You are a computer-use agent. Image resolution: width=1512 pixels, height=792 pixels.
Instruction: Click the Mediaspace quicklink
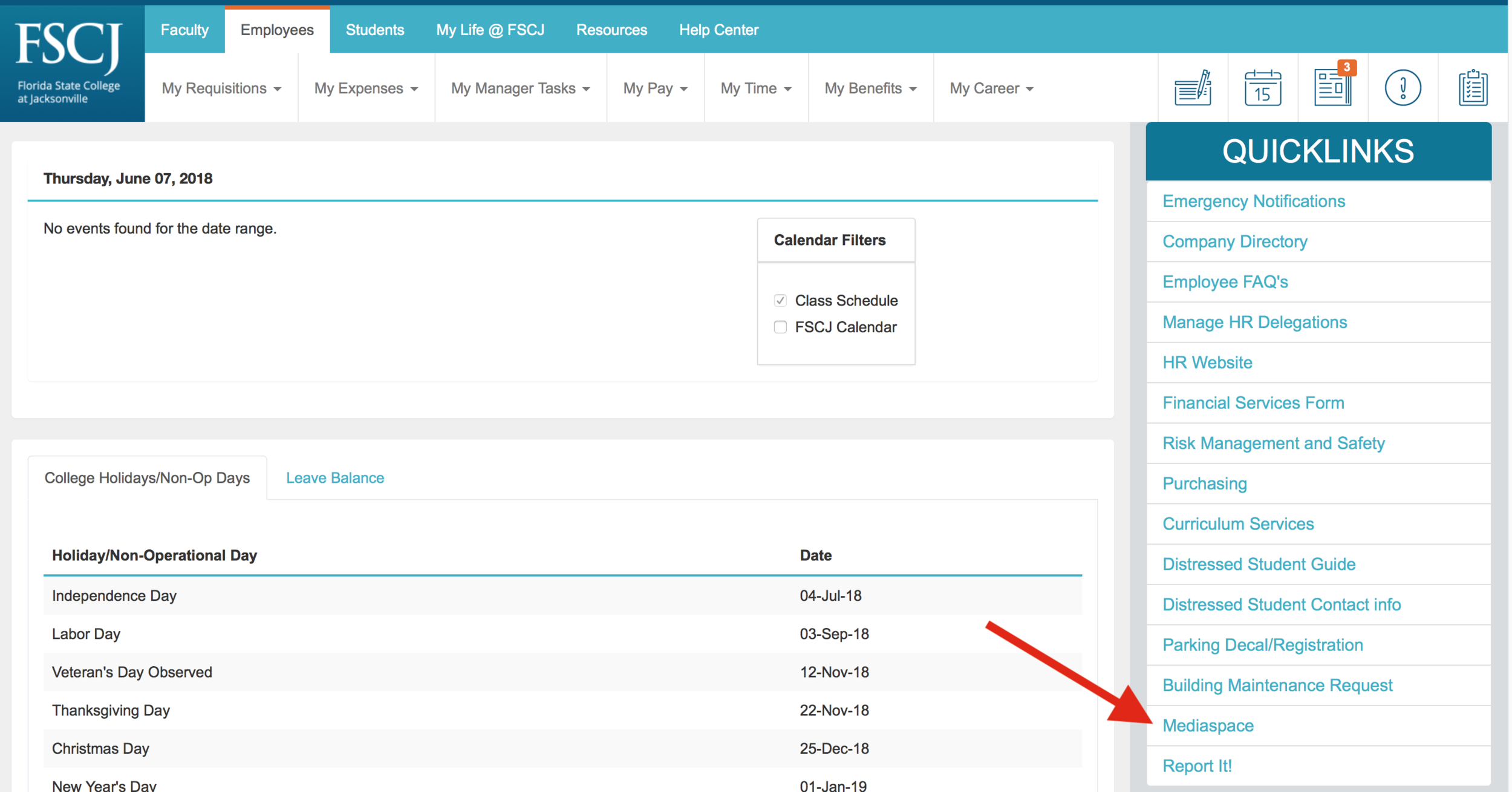(1208, 725)
